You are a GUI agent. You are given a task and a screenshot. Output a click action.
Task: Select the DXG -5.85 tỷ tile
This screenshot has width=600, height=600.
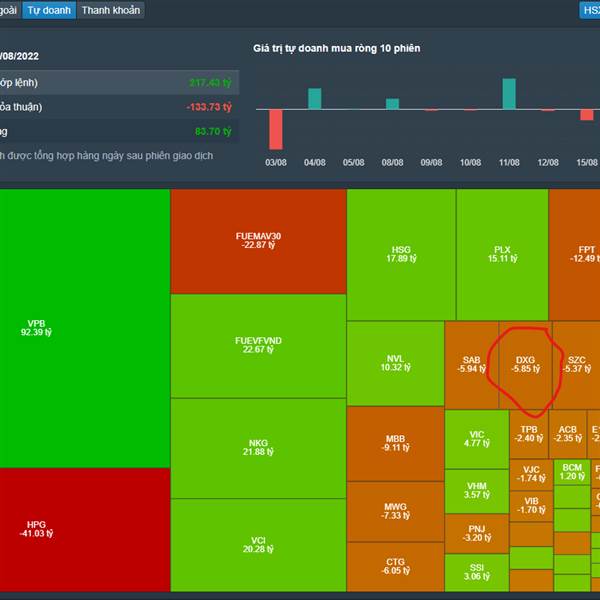(526, 365)
